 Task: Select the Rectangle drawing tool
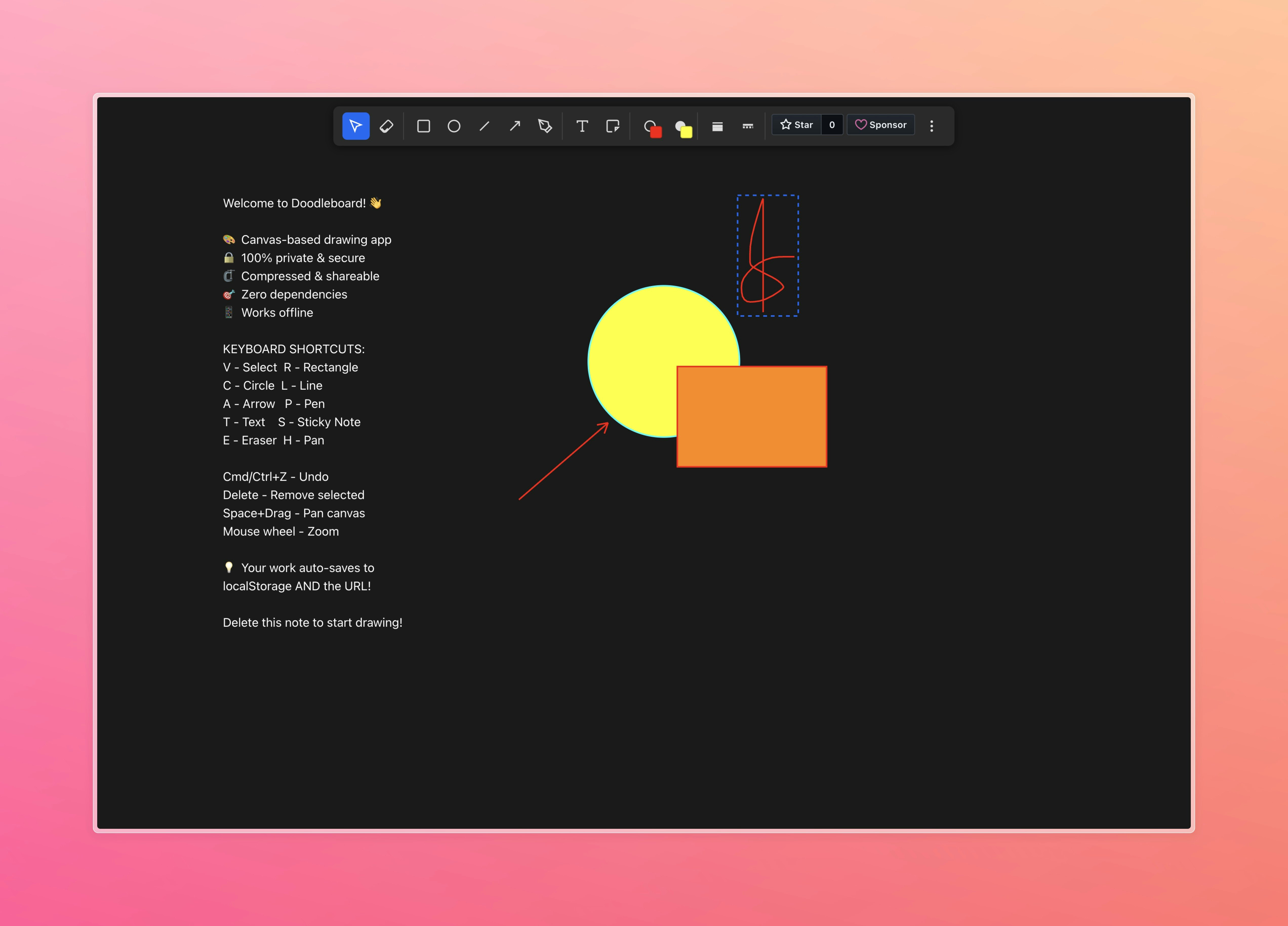(424, 126)
